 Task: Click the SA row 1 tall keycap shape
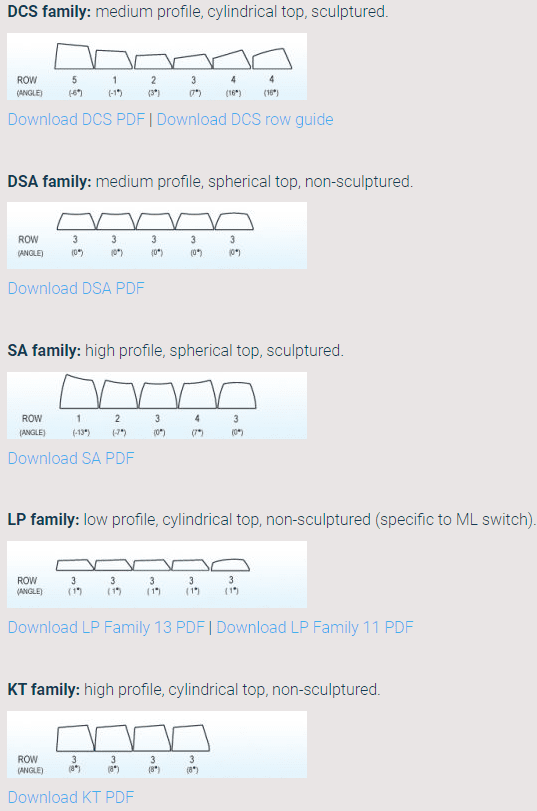(x=79, y=392)
